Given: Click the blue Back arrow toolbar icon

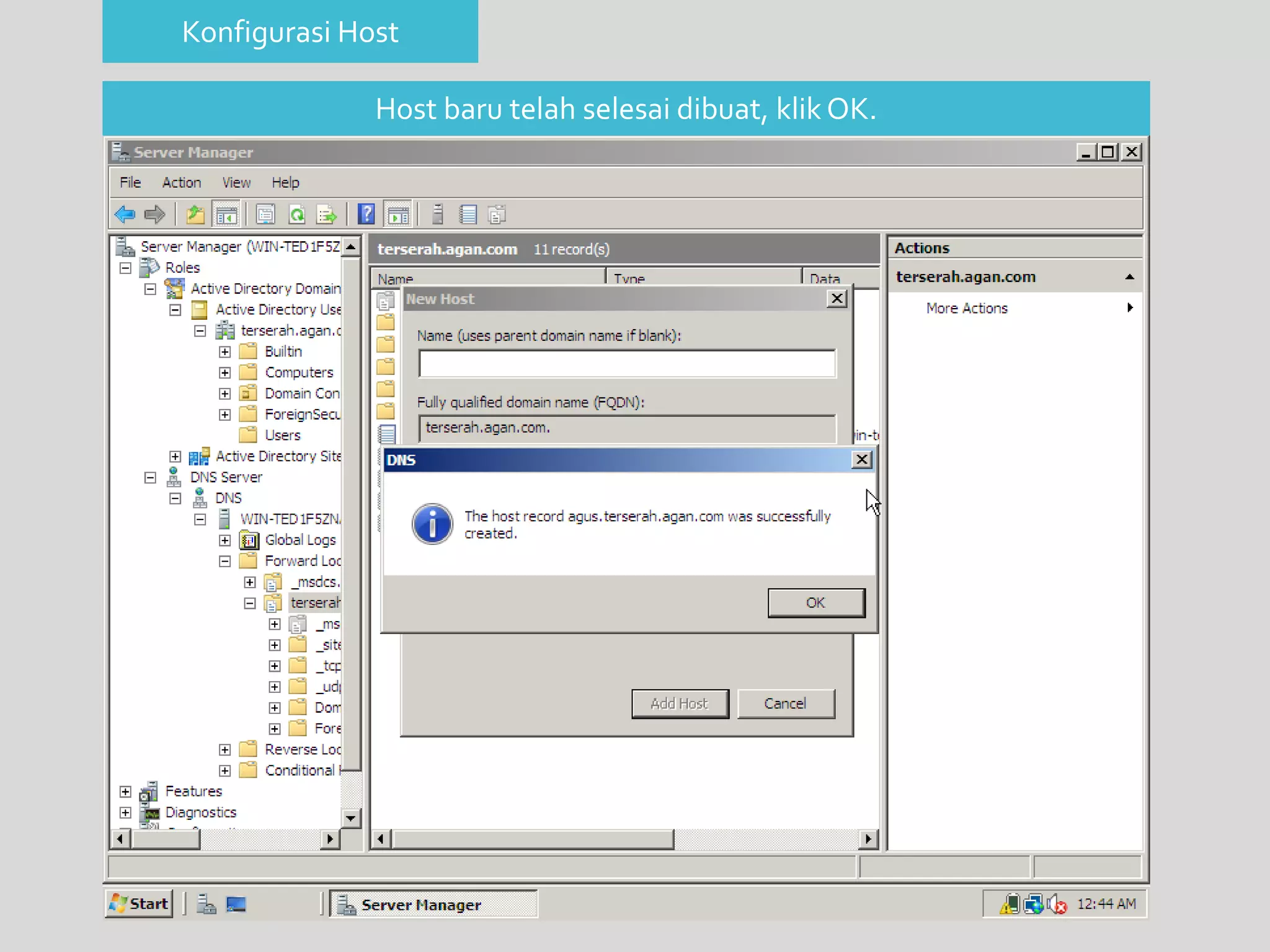Looking at the screenshot, I should pos(125,214).
